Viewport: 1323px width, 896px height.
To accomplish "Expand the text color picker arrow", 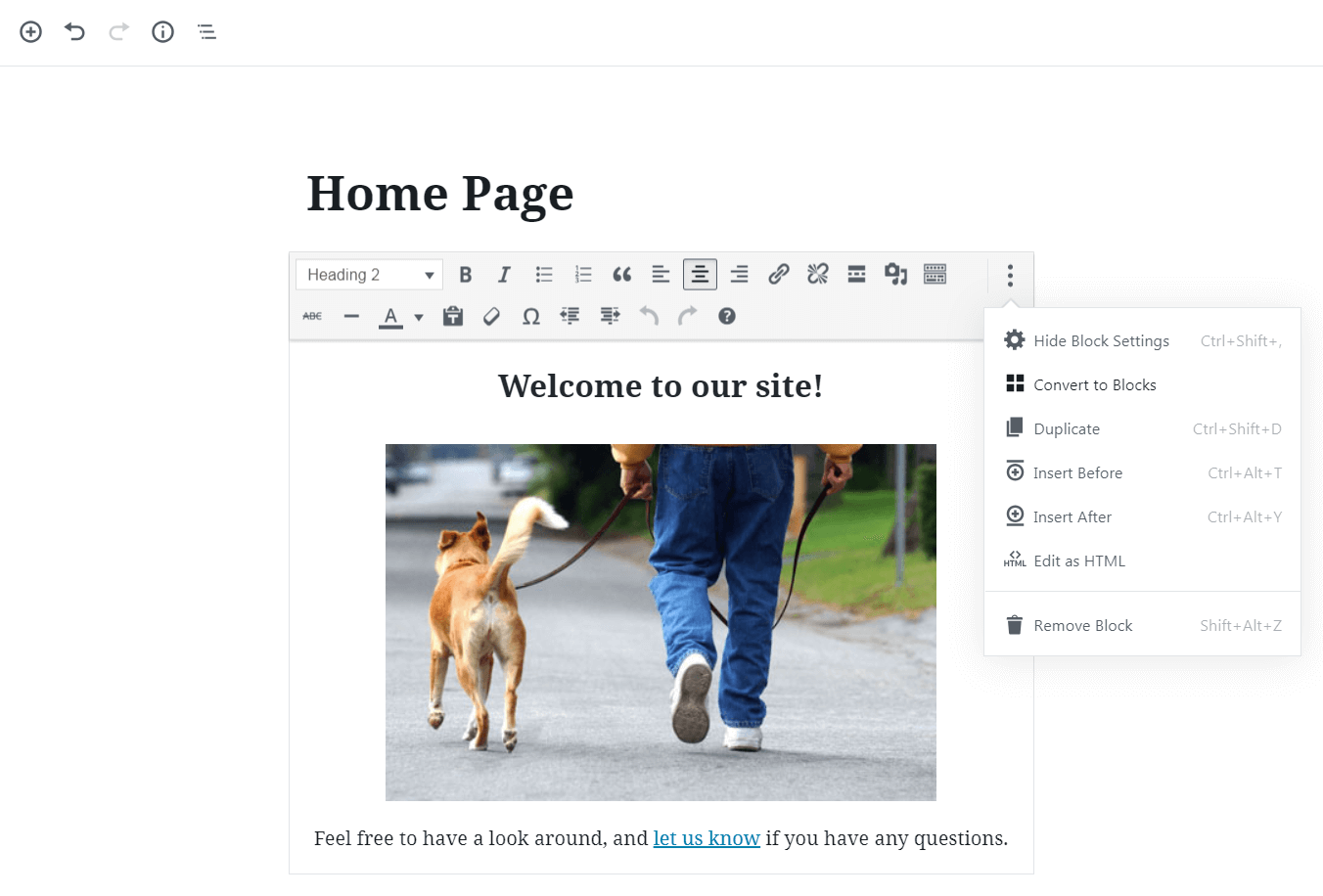I will point(419,317).
